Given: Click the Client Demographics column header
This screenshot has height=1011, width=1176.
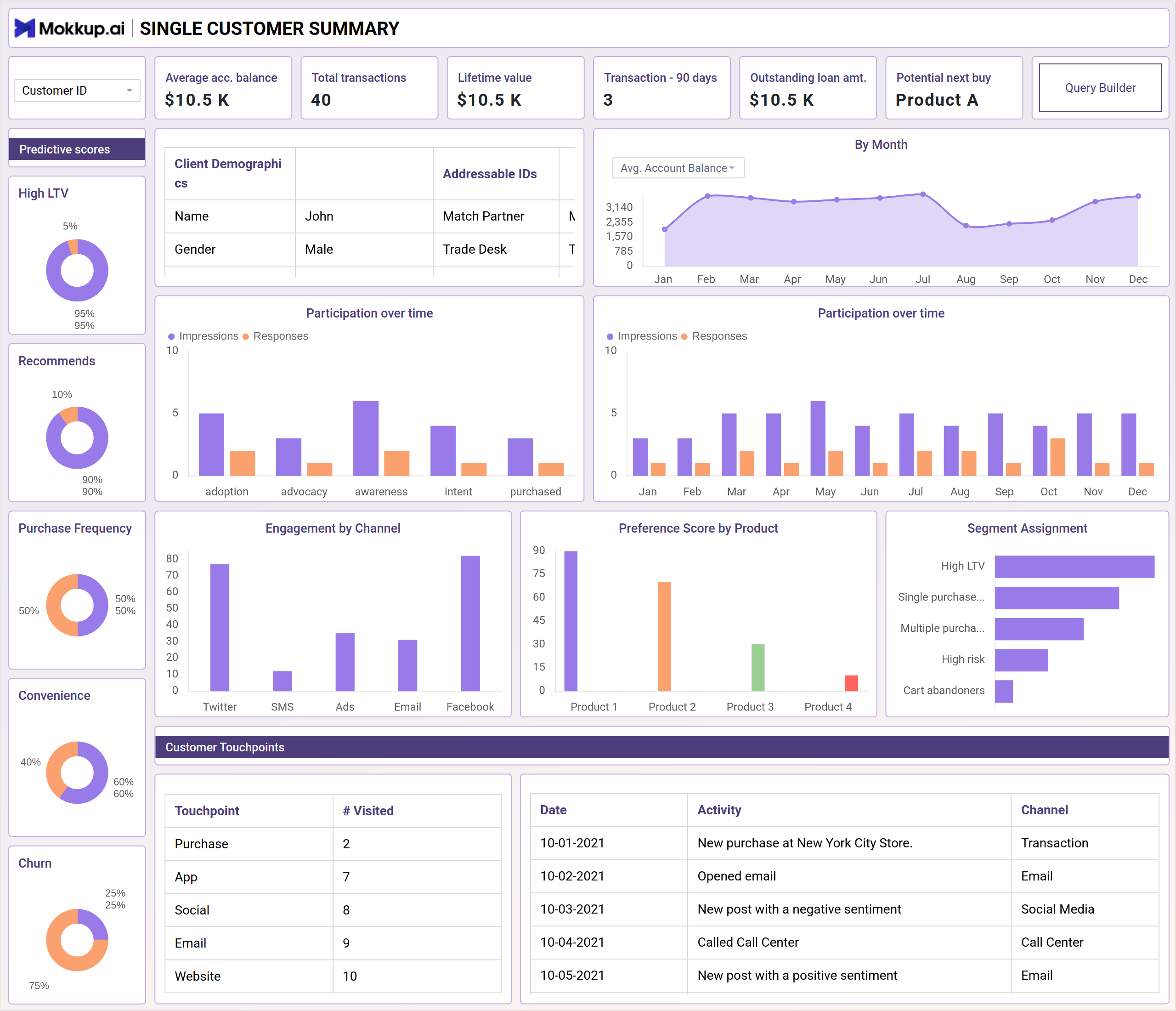Looking at the screenshot, I should pyautogui.click(x=230, y=174).
